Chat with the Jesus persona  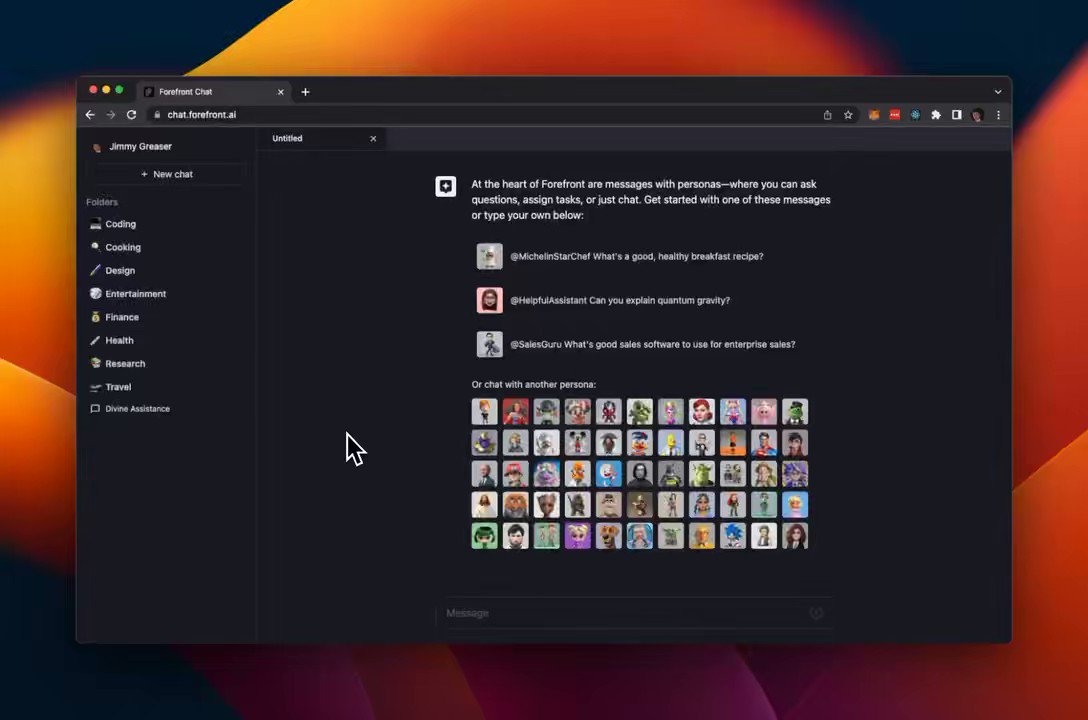[x=484, y=505]
